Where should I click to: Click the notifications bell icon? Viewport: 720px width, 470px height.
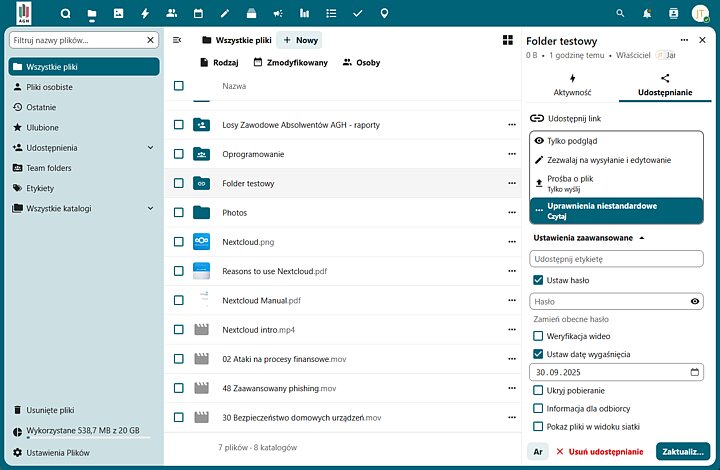[x=647, y=14]
